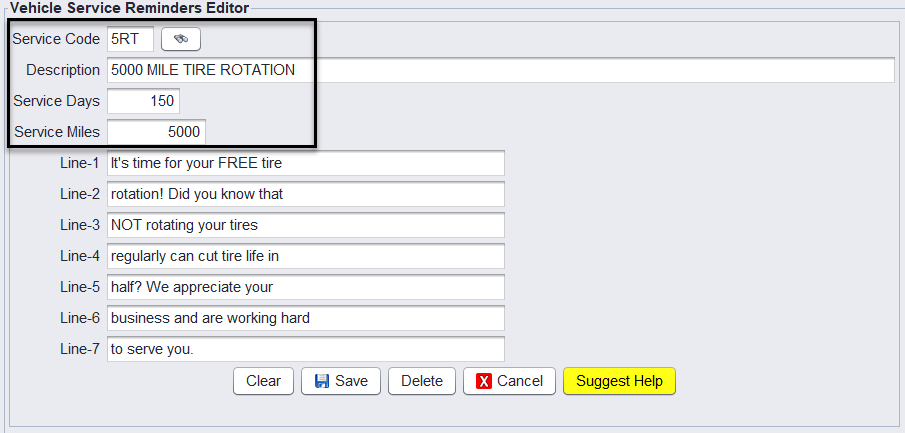Click the Description label text
This screenshot has width=905, height=433.
tap(63, 70)
